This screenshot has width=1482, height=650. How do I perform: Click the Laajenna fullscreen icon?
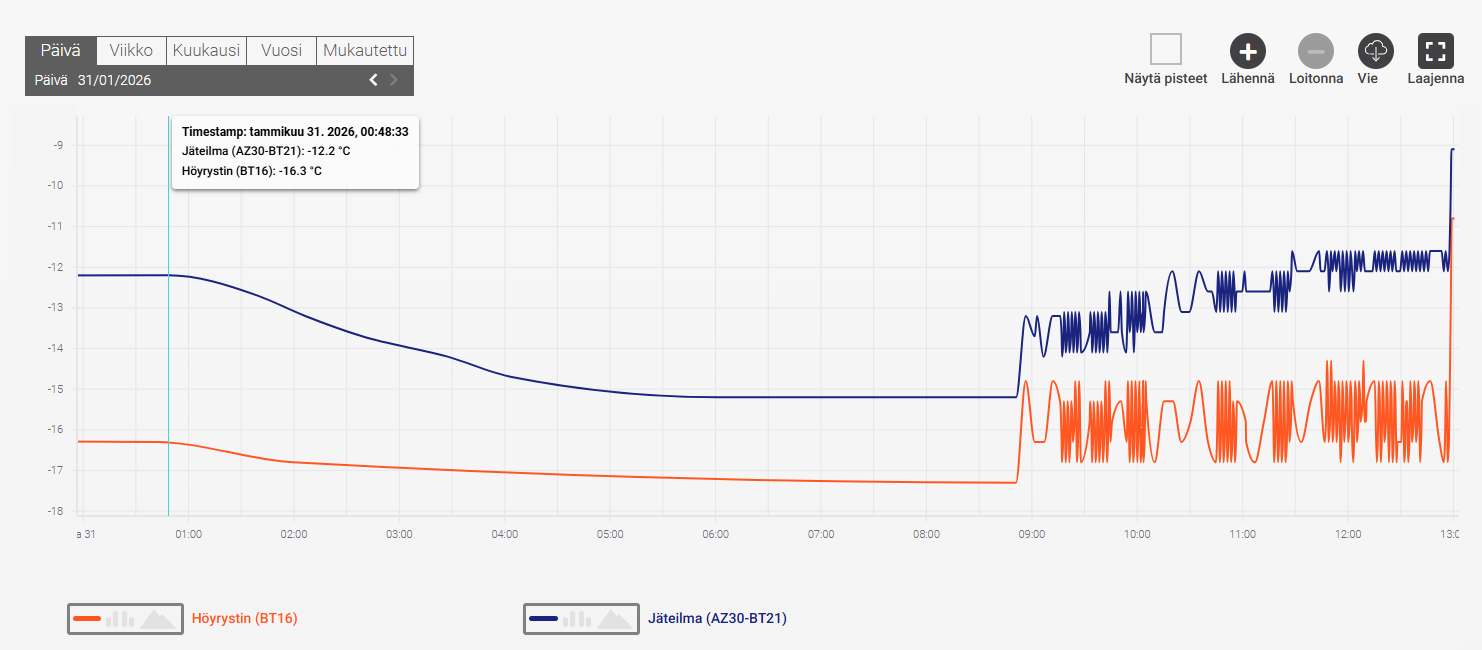pos(1435,50)
